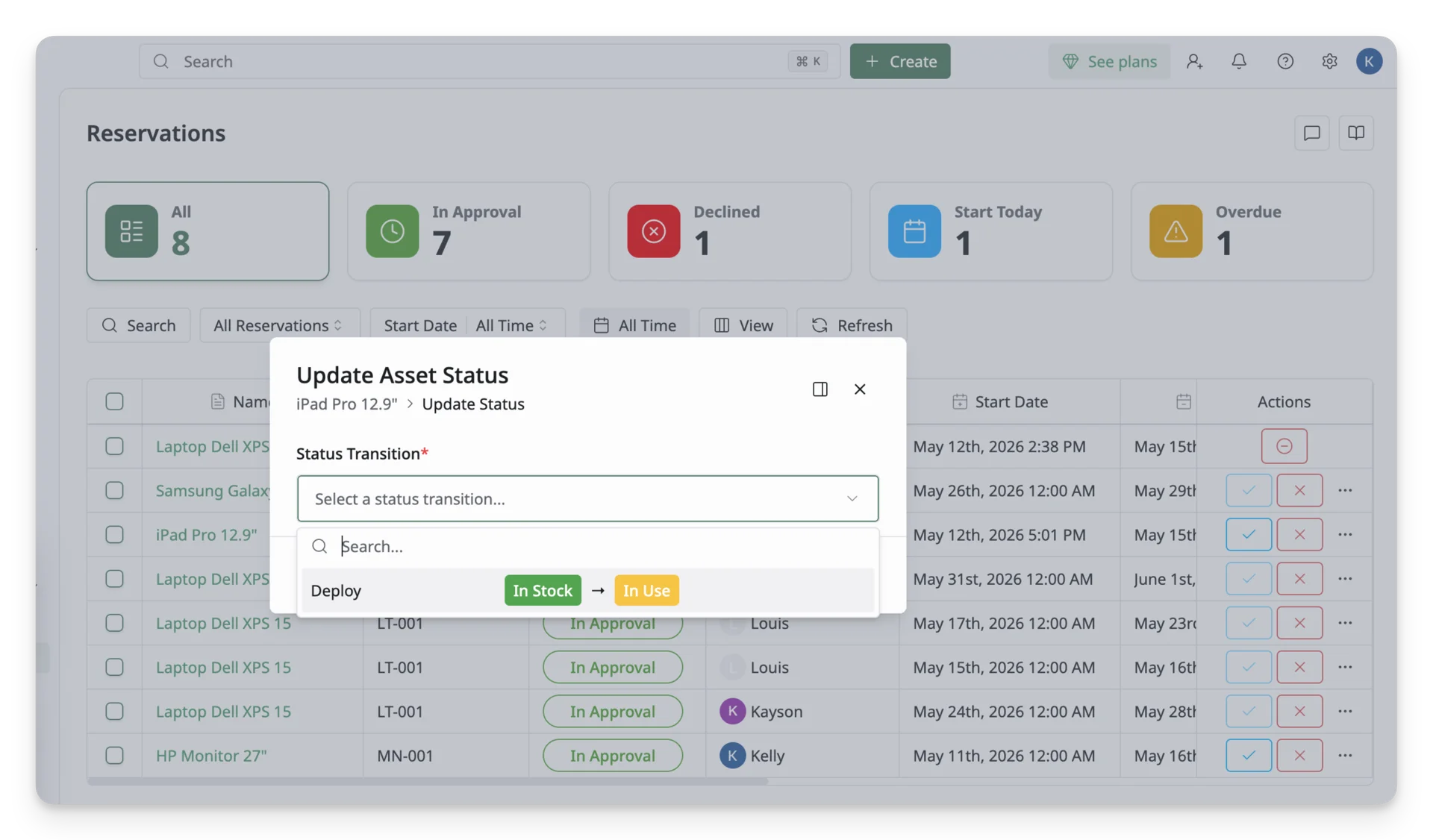Image resolution: width=1433 pixels, height=840 pixels.
Task: Open more options for the May 17th reservation
Action: 1345,623
